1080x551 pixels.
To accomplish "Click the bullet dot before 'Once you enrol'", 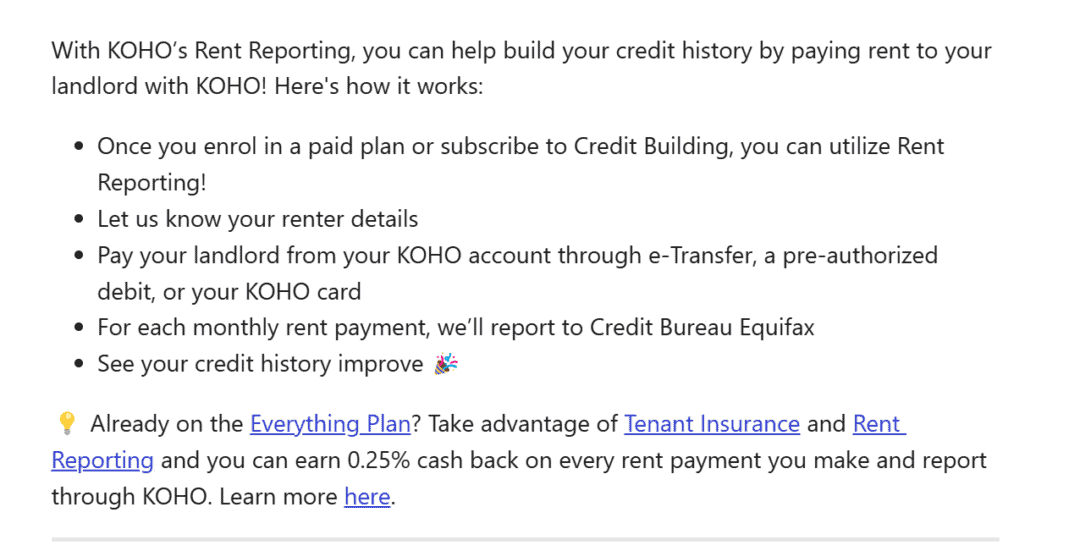I will tap(79, 147).
